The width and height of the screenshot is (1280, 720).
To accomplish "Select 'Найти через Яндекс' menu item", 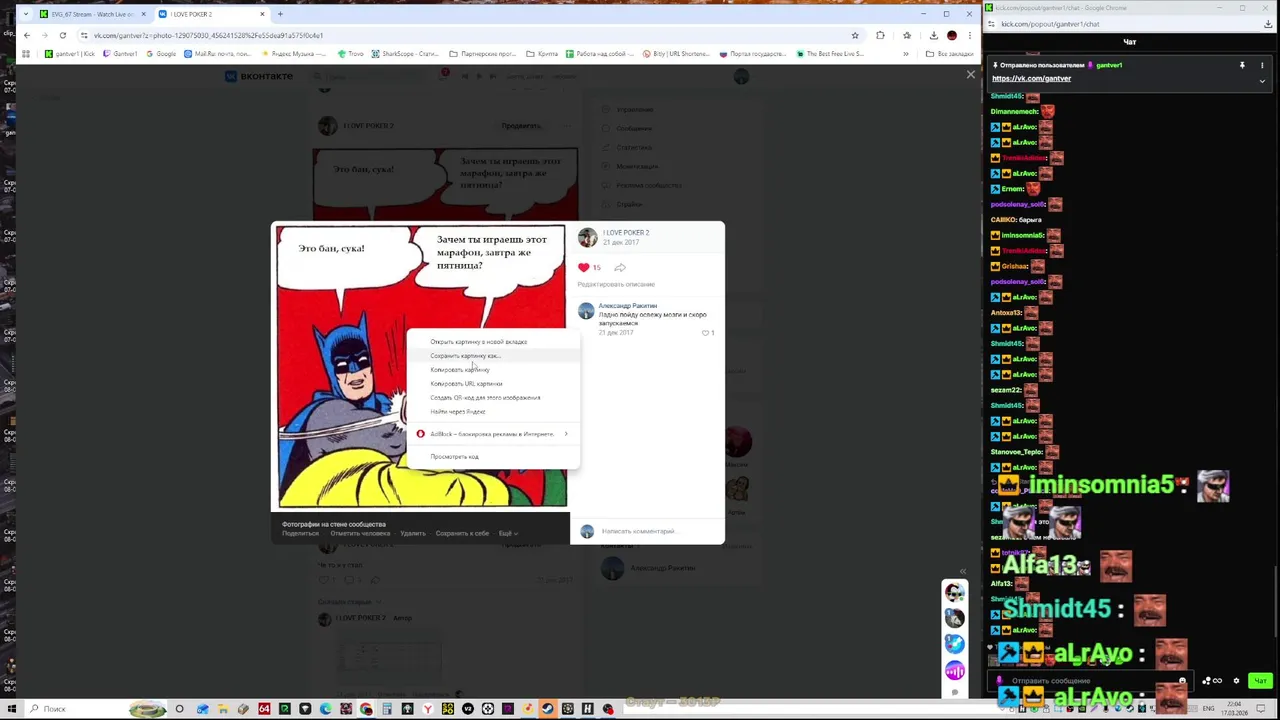I will 457,412.
